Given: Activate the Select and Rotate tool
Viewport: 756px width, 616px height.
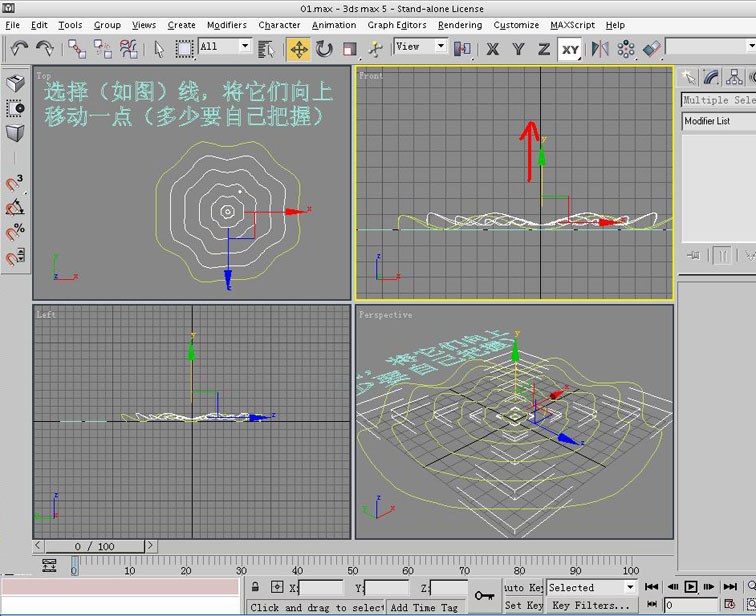Looking at the screenshot, I should point(324,49).
